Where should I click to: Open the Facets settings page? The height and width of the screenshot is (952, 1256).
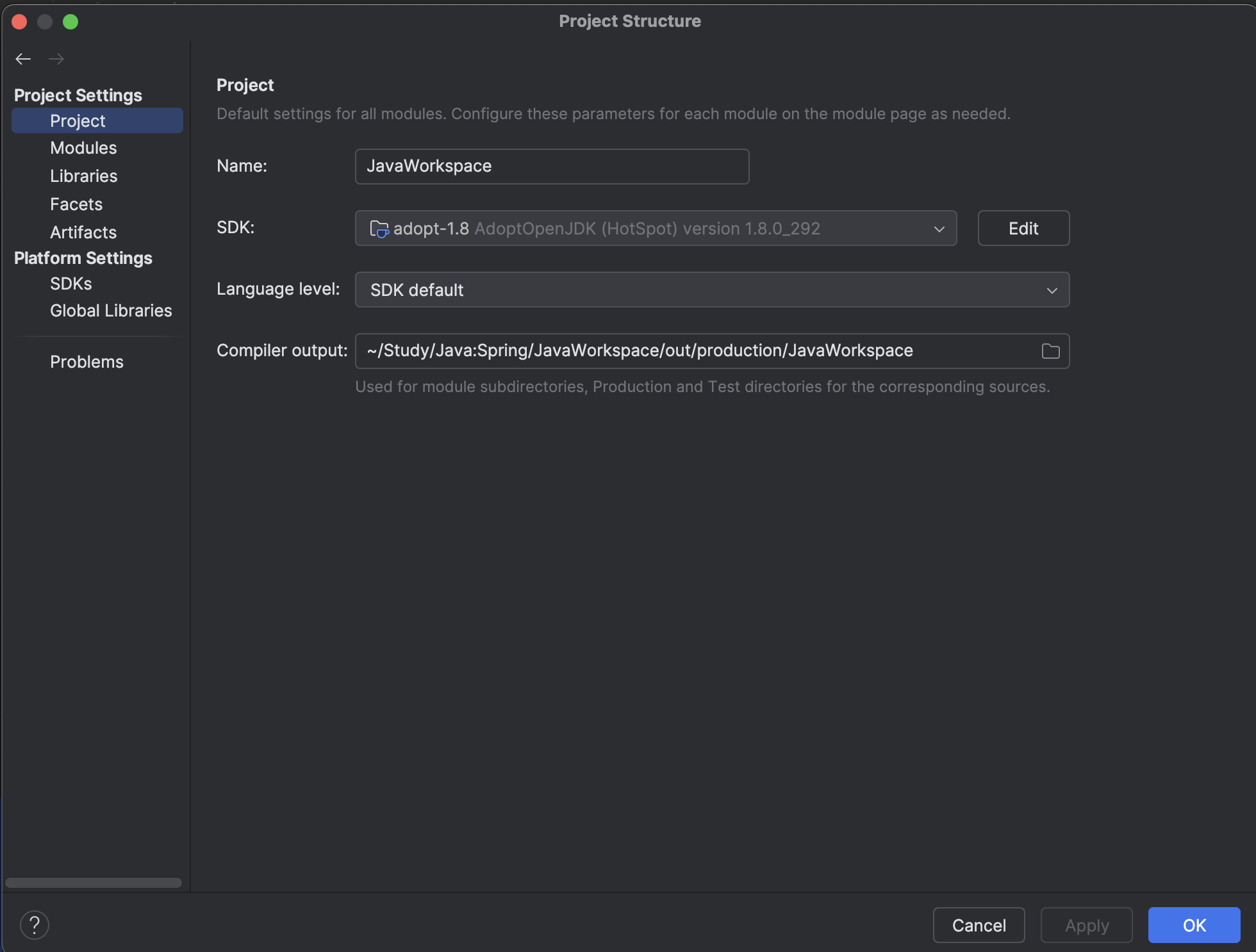click(76, 204)
